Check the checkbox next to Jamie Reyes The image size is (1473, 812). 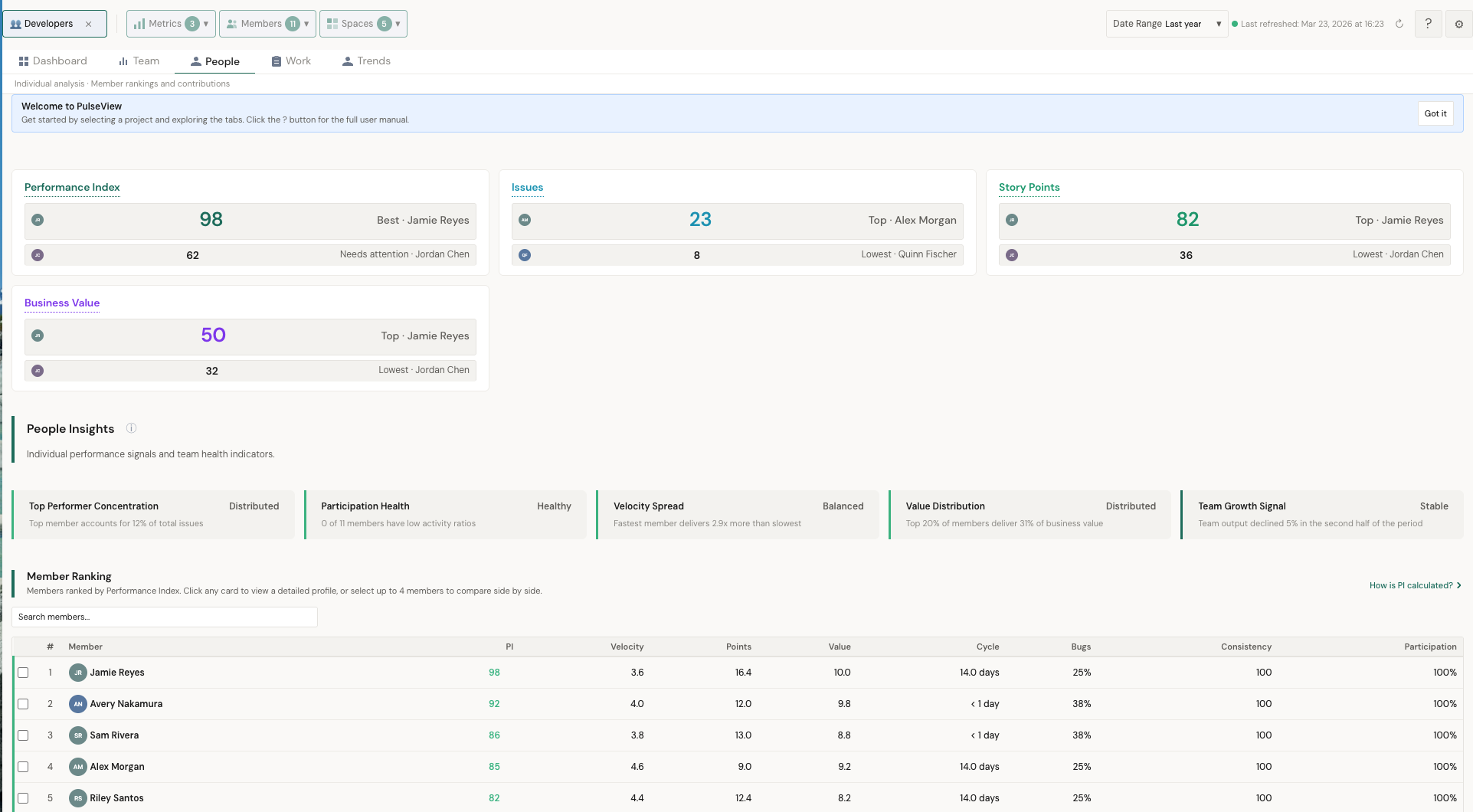(23, 672)
